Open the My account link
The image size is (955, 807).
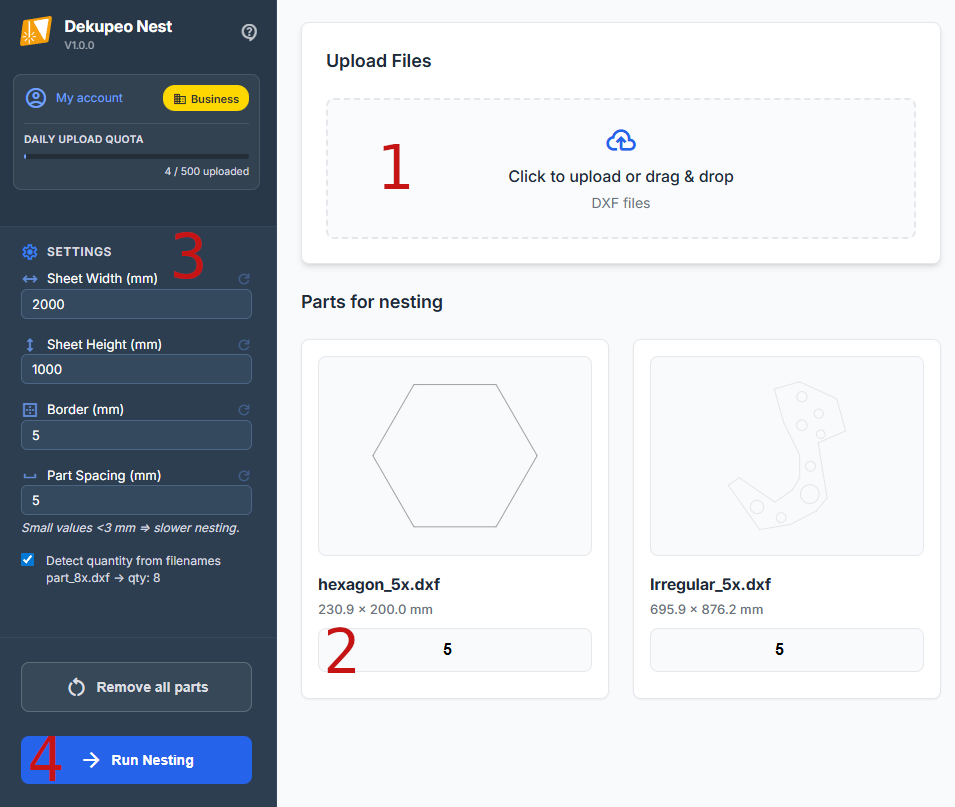coord(89,98)
